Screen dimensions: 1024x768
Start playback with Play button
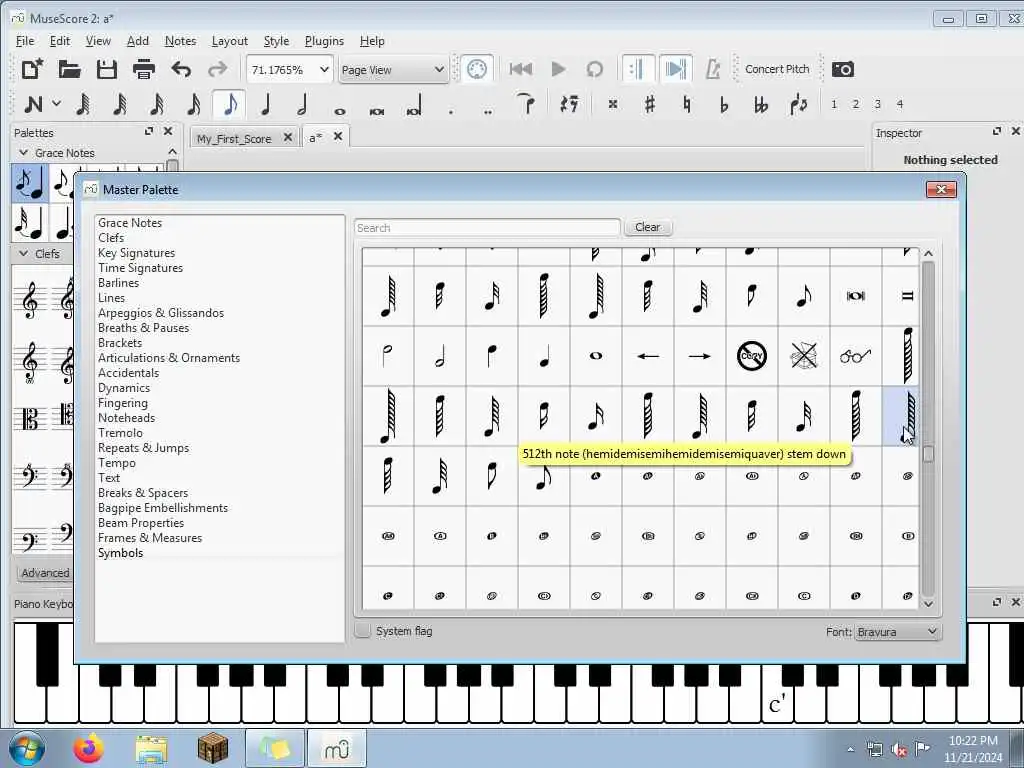(x=558, y=69)
